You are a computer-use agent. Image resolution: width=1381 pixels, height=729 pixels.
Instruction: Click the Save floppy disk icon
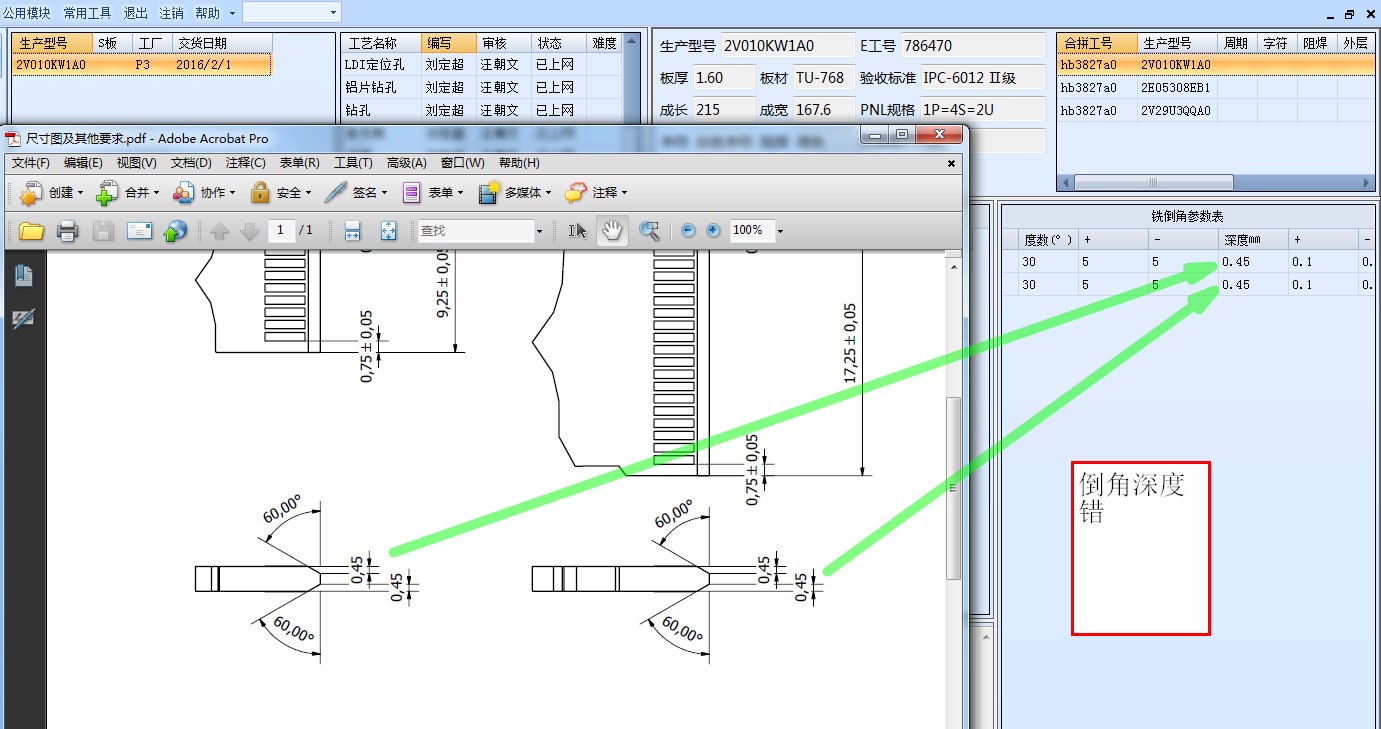(x=103, y=231)
